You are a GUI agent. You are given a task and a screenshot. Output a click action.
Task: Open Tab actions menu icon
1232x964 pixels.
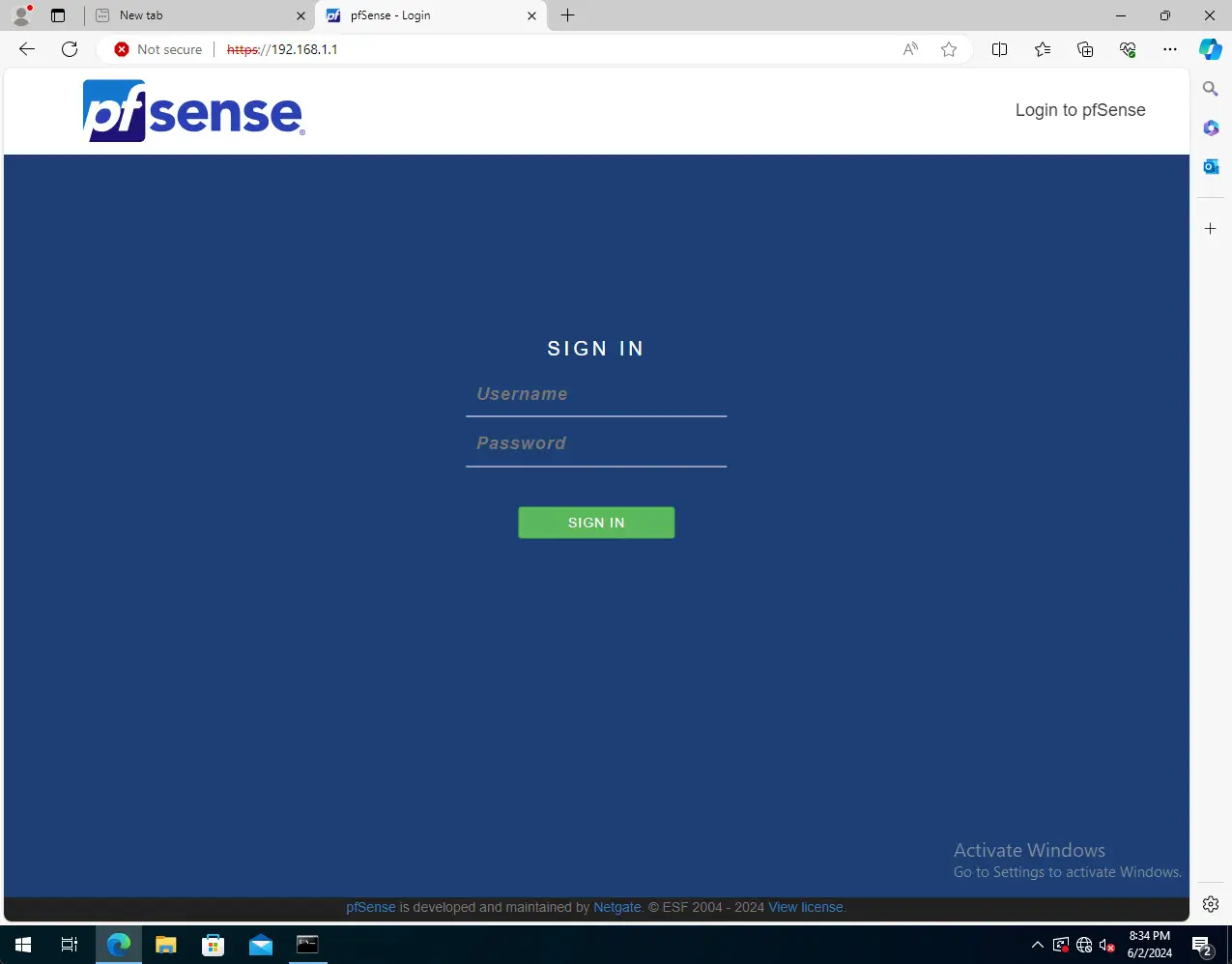pos(58,15)
